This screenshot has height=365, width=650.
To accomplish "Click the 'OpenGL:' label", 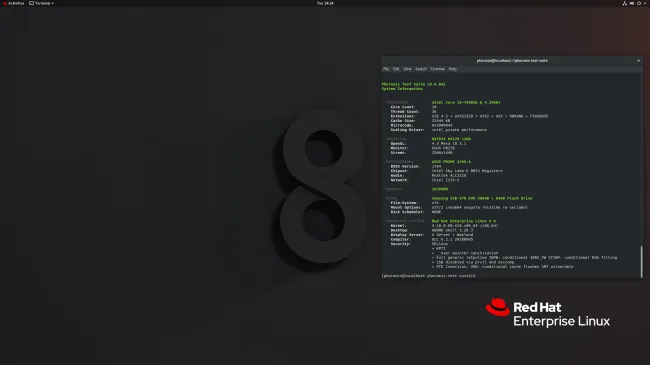I will click(398, 144).
